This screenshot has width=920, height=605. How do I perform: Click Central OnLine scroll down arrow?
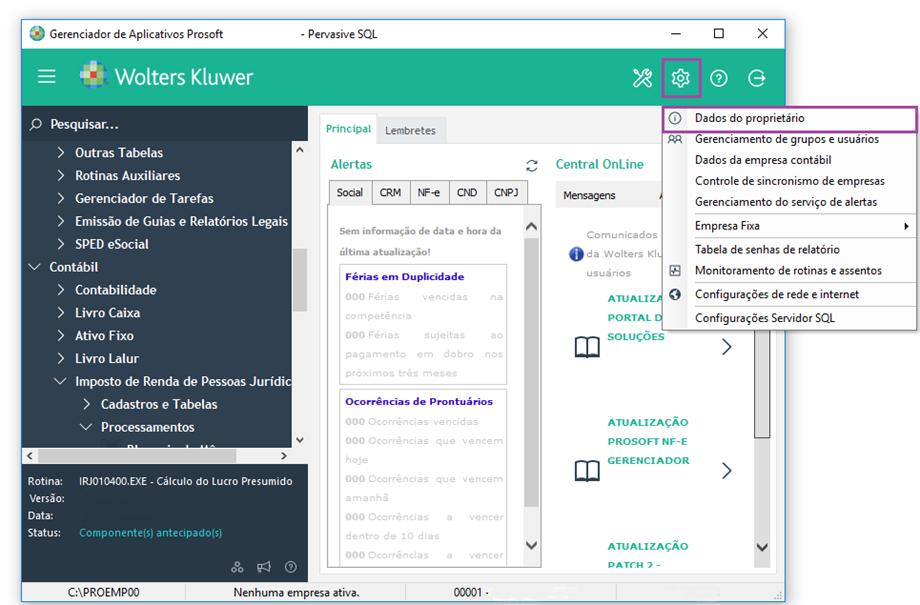pos(762,547)
